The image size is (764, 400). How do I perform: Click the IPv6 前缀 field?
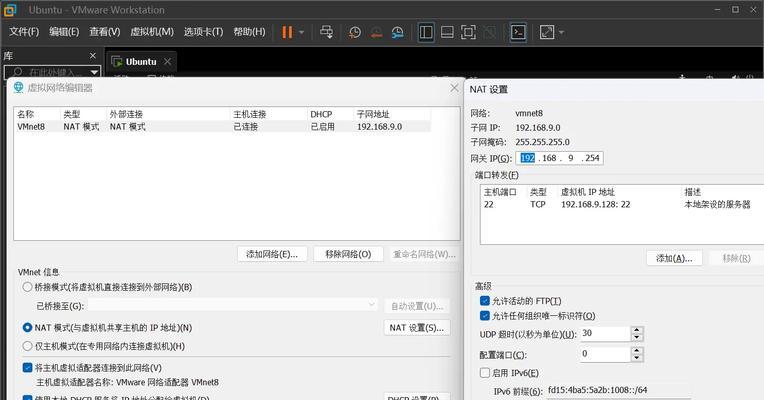pos(619,390)
